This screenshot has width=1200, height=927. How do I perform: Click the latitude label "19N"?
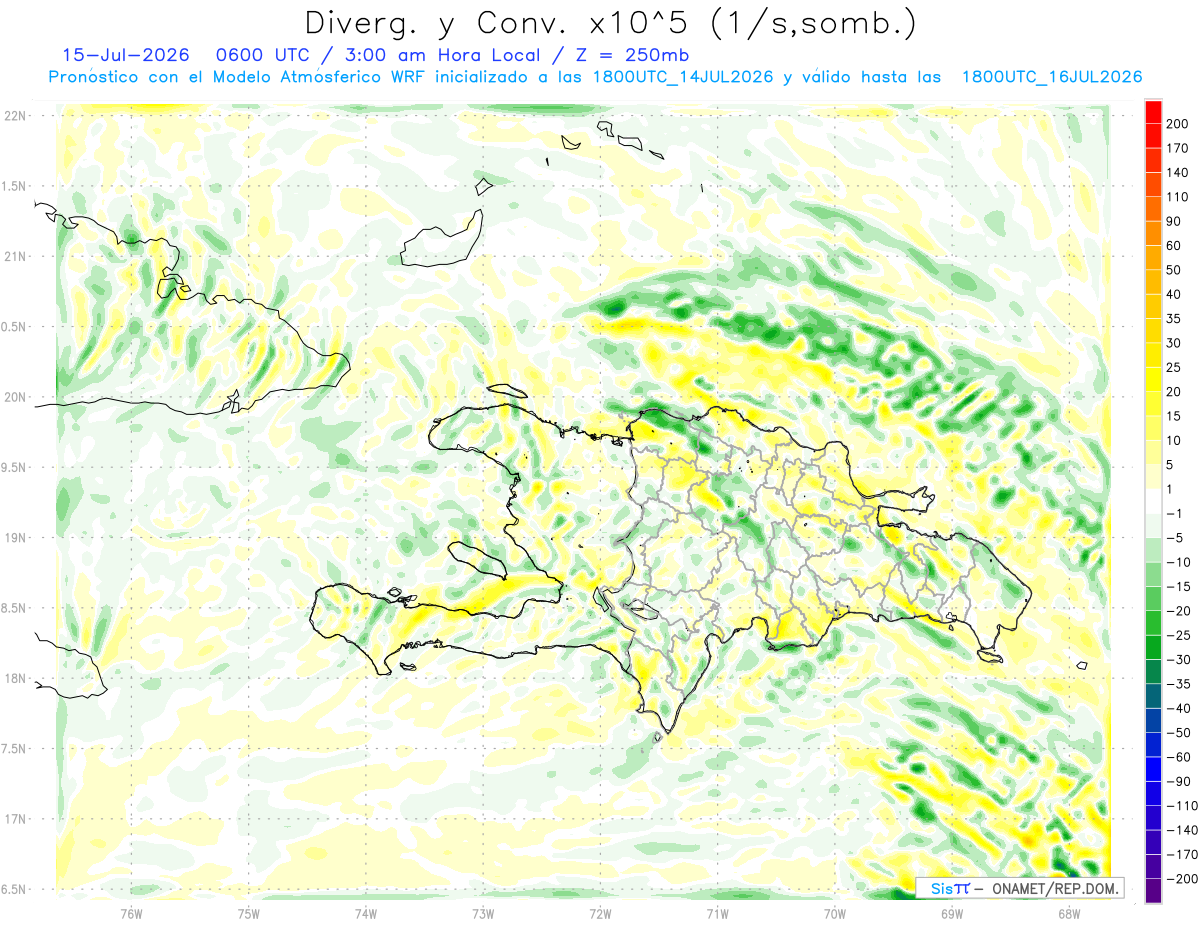pos(15,537)
